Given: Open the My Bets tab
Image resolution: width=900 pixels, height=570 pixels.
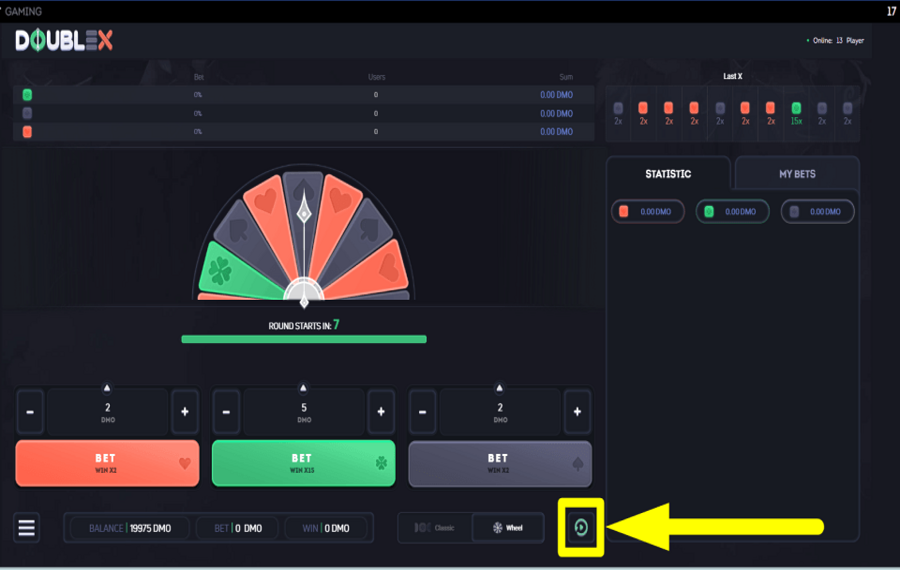Looking at the screenshot, I should pyautogui.click(x=797, y=174).
